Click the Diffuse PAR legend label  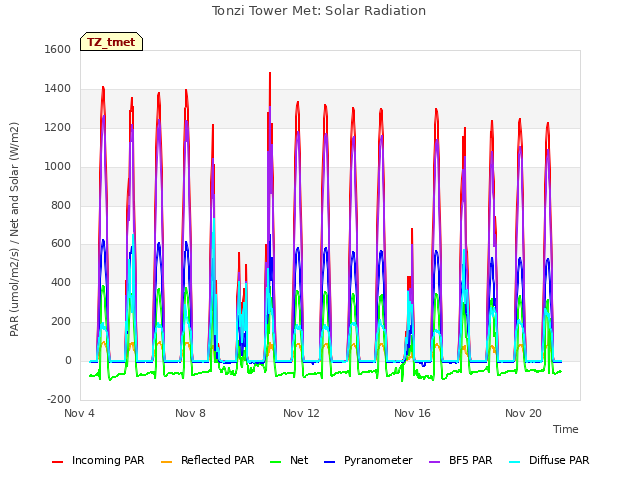pos(559,460)
